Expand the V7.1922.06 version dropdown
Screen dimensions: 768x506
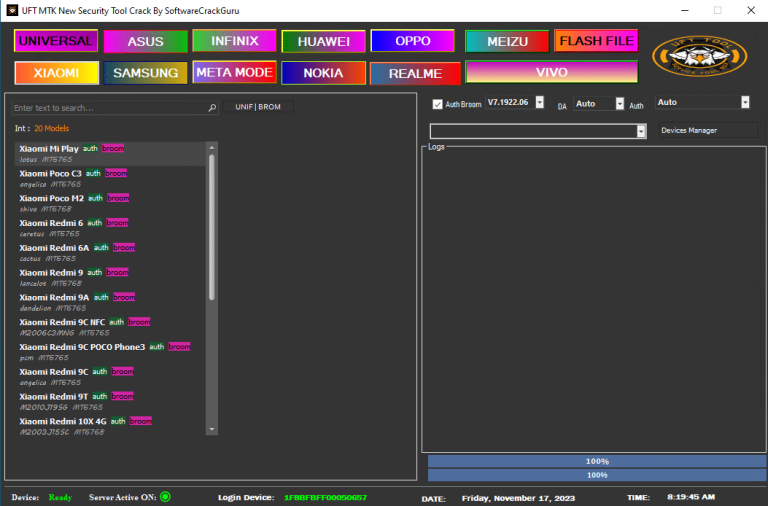[539, 102]
